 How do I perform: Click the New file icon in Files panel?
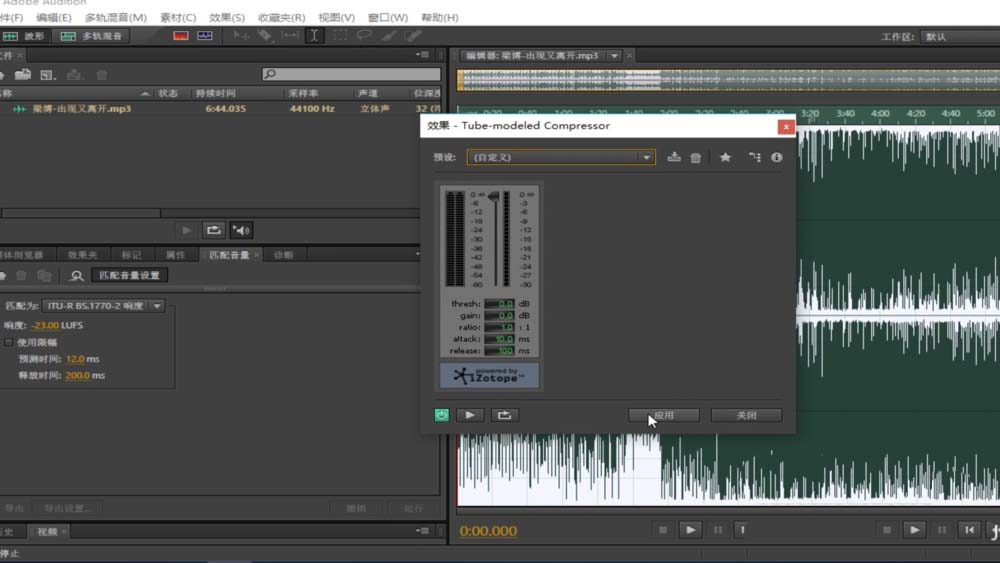click(x=47, y=75)
